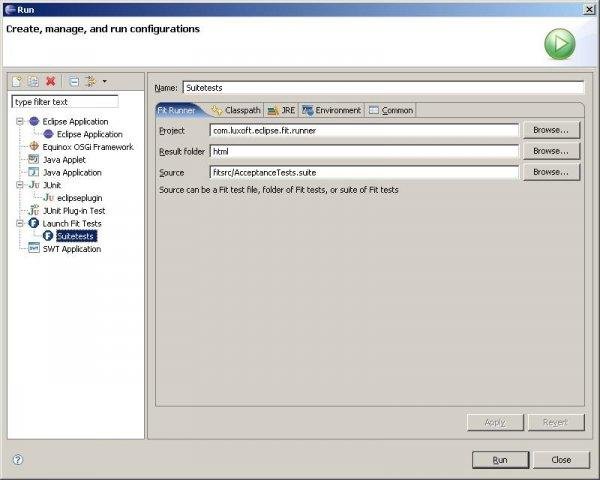Click the Equinox OSGi Framework icon
This screenshot has height=480, width=600.
34,147
